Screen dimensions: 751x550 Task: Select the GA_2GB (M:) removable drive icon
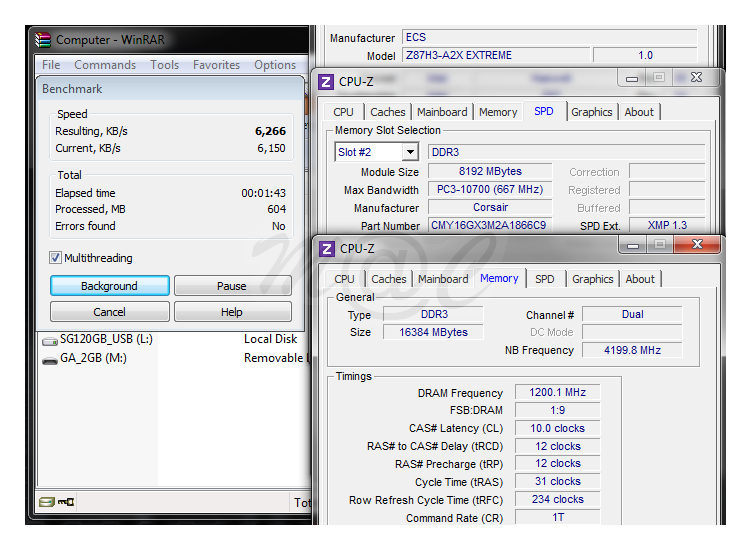tap(50, 359)
